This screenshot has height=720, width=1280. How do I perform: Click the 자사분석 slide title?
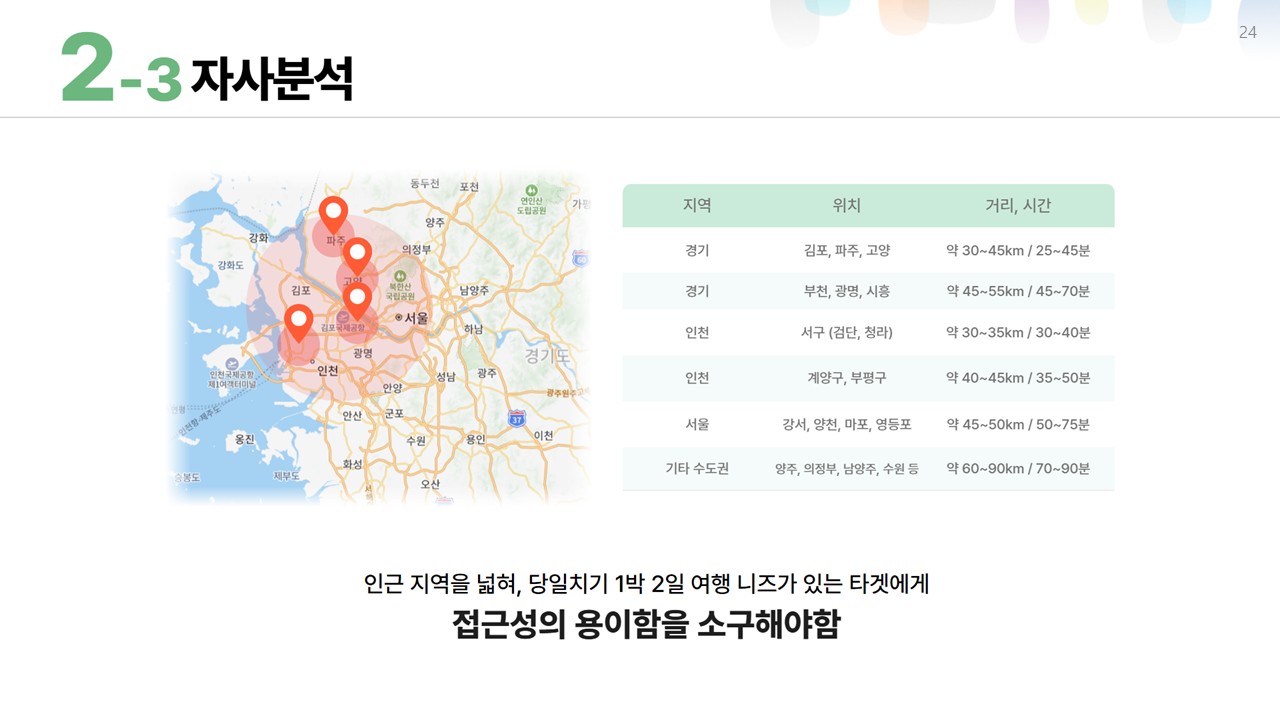point(271,79)
